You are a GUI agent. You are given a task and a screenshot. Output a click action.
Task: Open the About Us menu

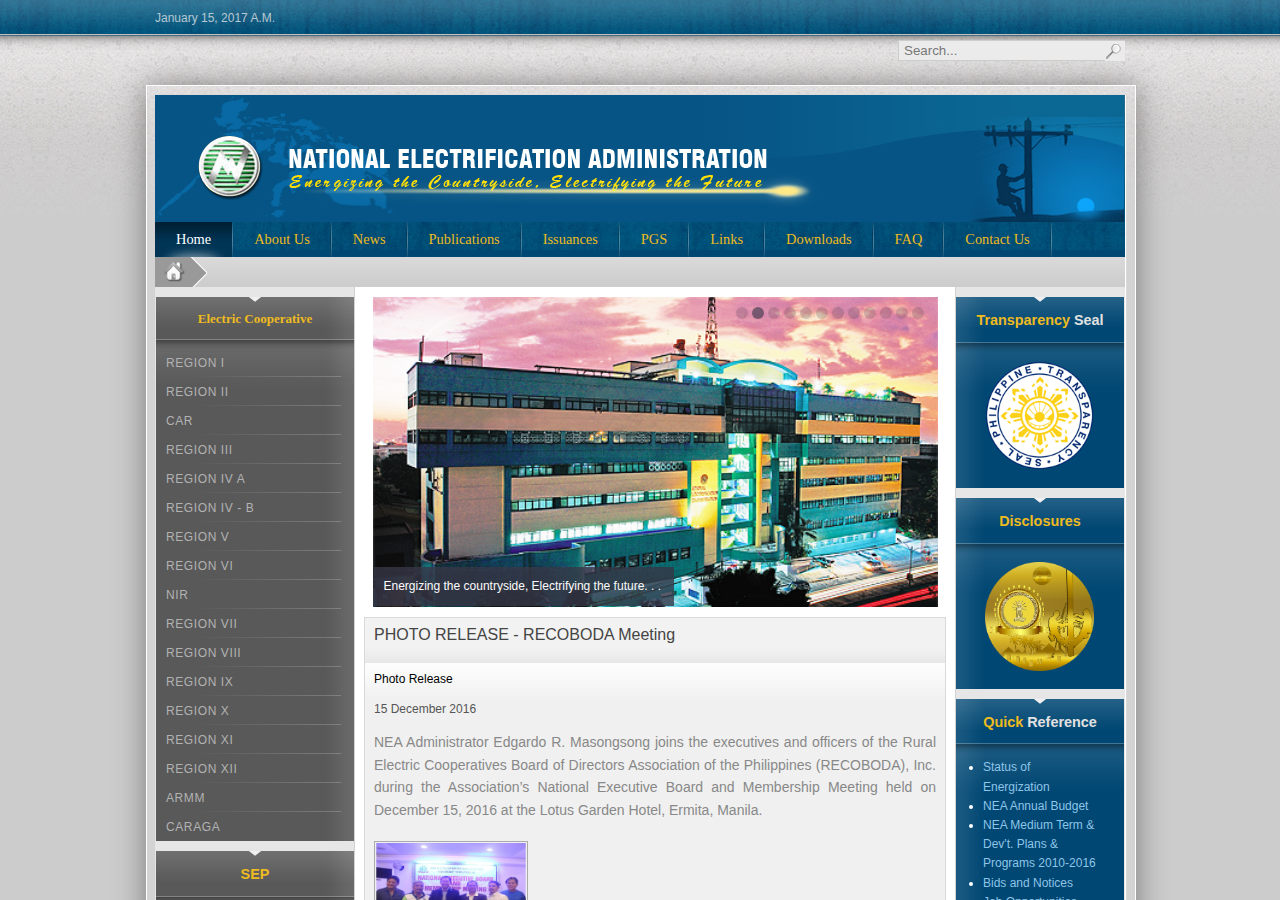point(282,240)
